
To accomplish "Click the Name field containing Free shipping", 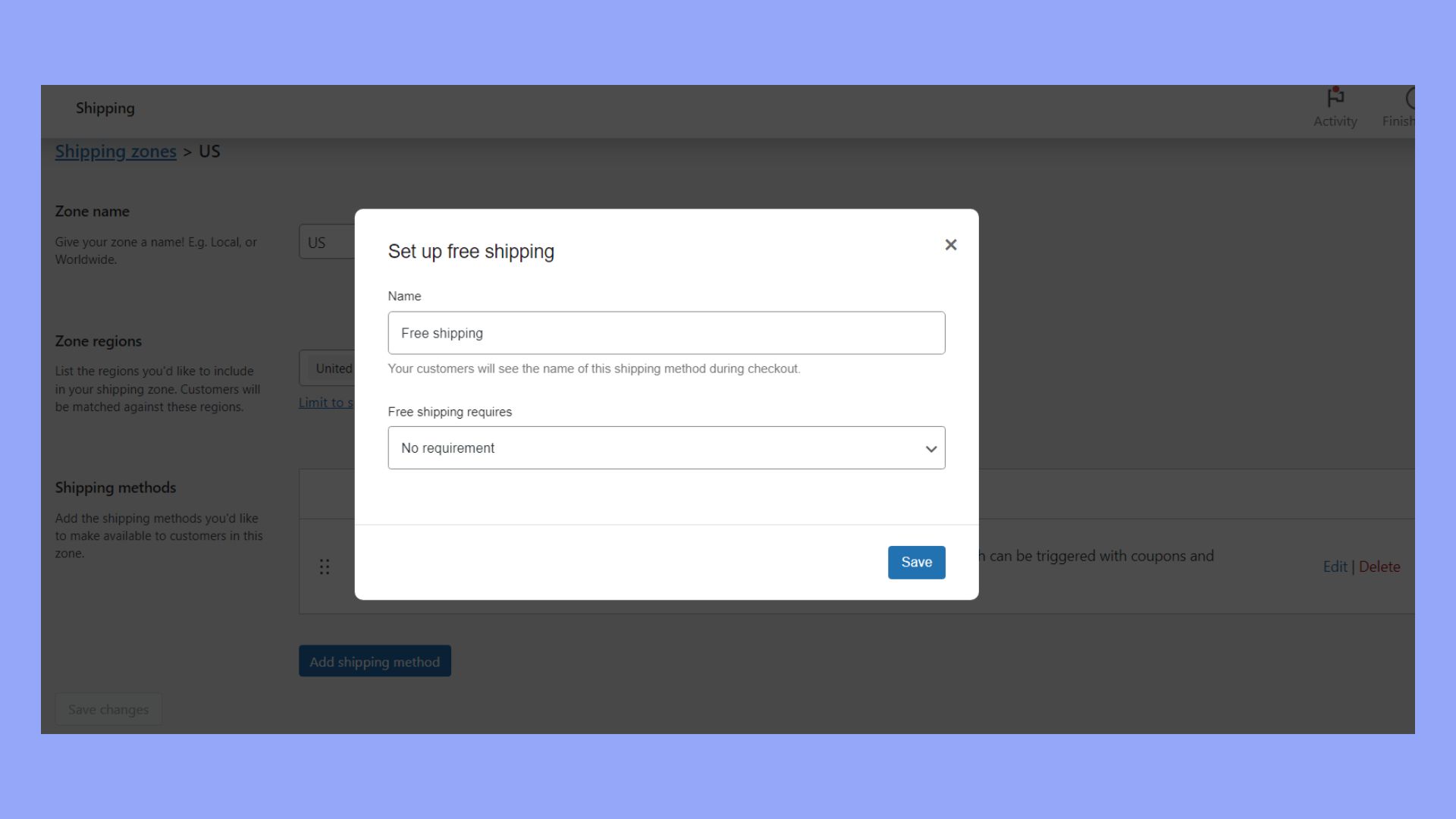I will click(666, 332).
